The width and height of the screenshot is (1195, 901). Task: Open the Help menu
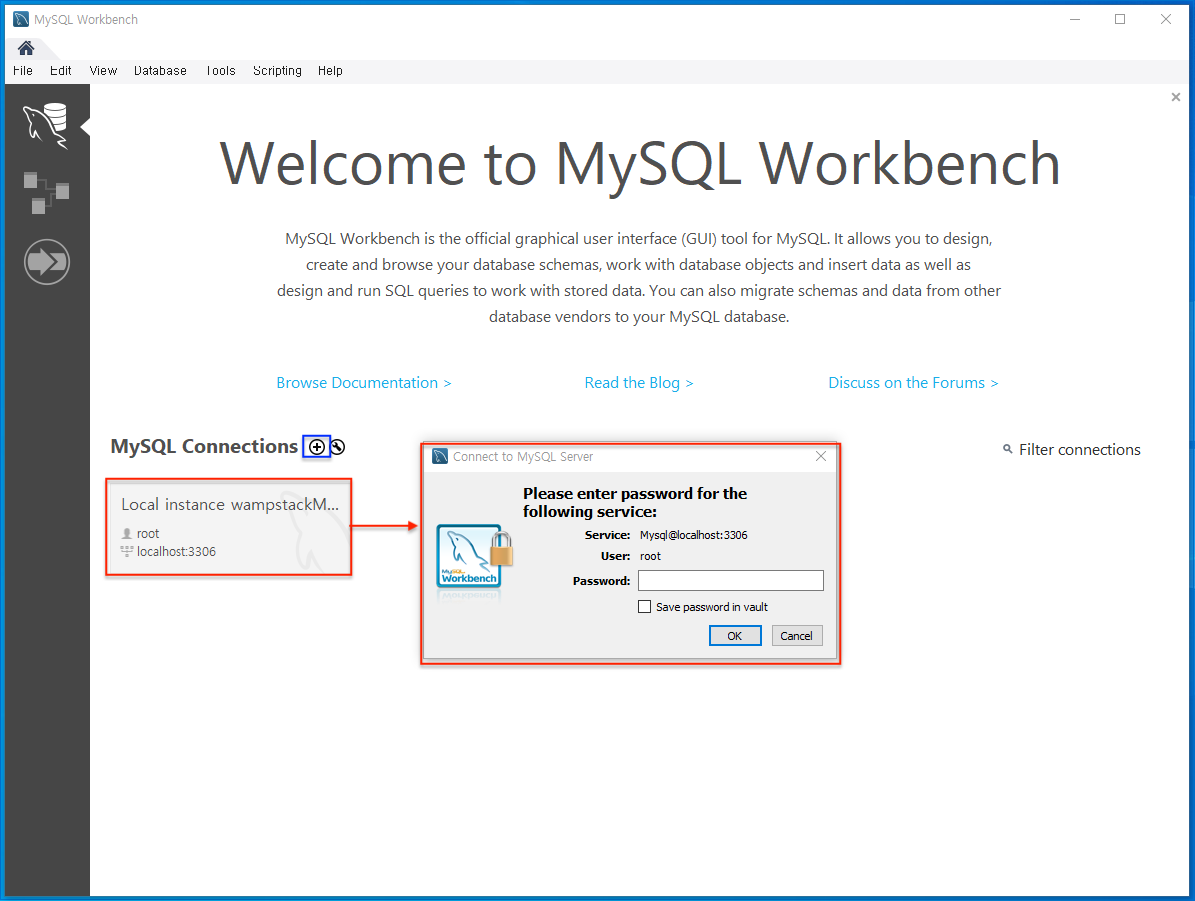pyautogui.click(x=330, y=71)
